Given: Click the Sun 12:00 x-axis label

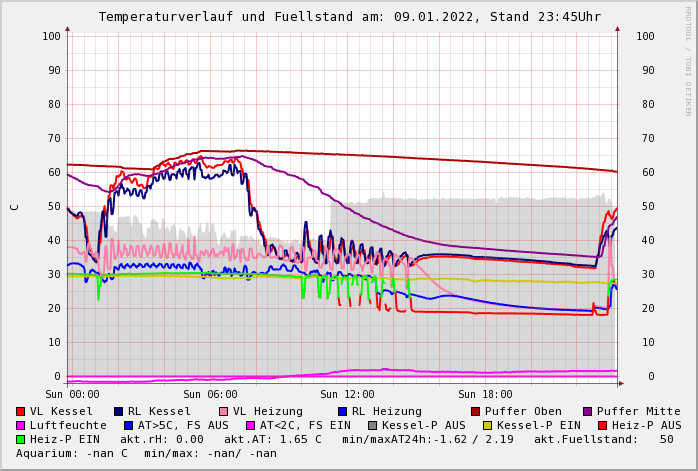Looking at the screenshot, I should pyautogui.click(x=347, y=395).
